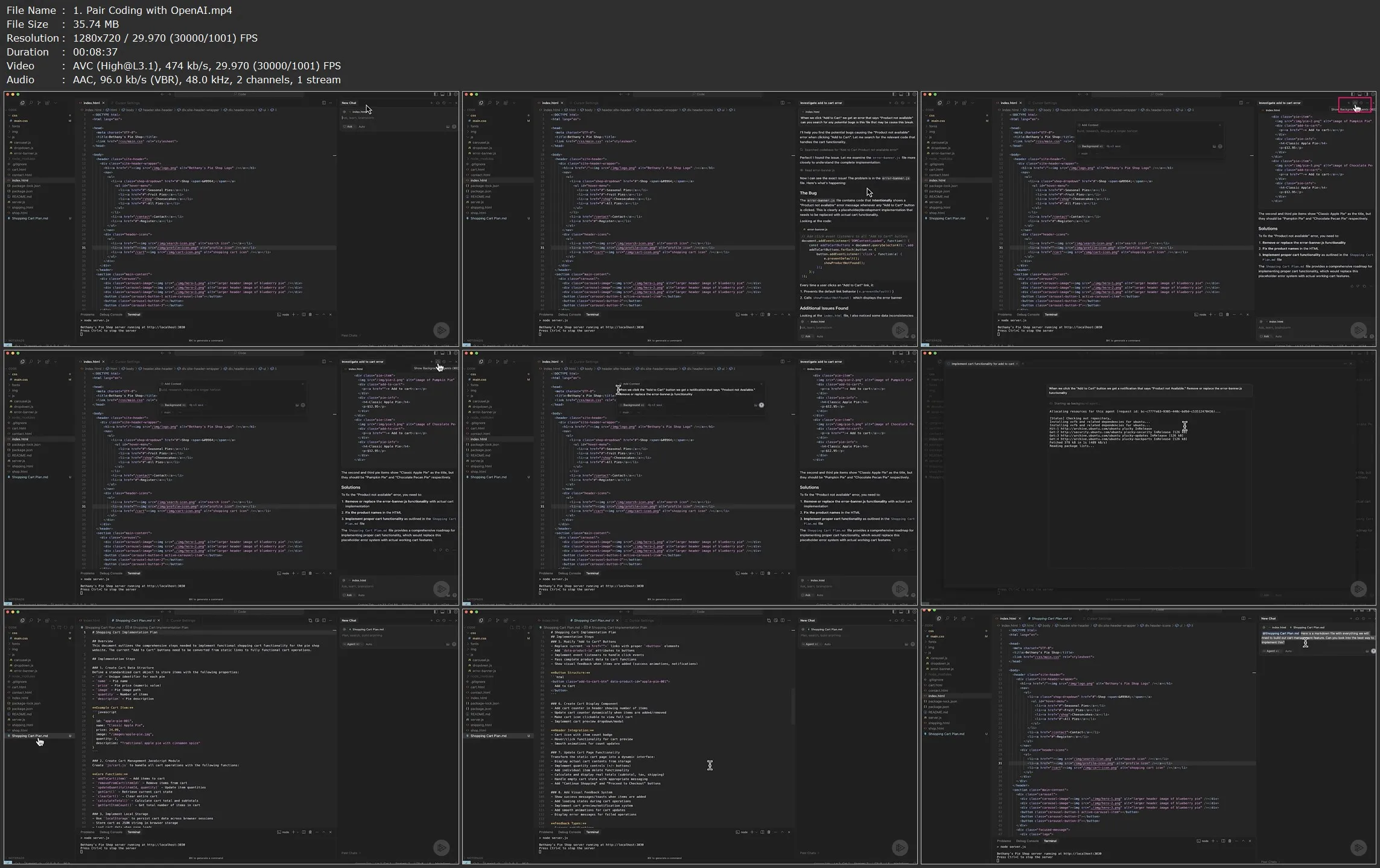
Task: Expand fonts folder in first thumbnail tree
Action: pyautogui.click(x=16, y=126)
